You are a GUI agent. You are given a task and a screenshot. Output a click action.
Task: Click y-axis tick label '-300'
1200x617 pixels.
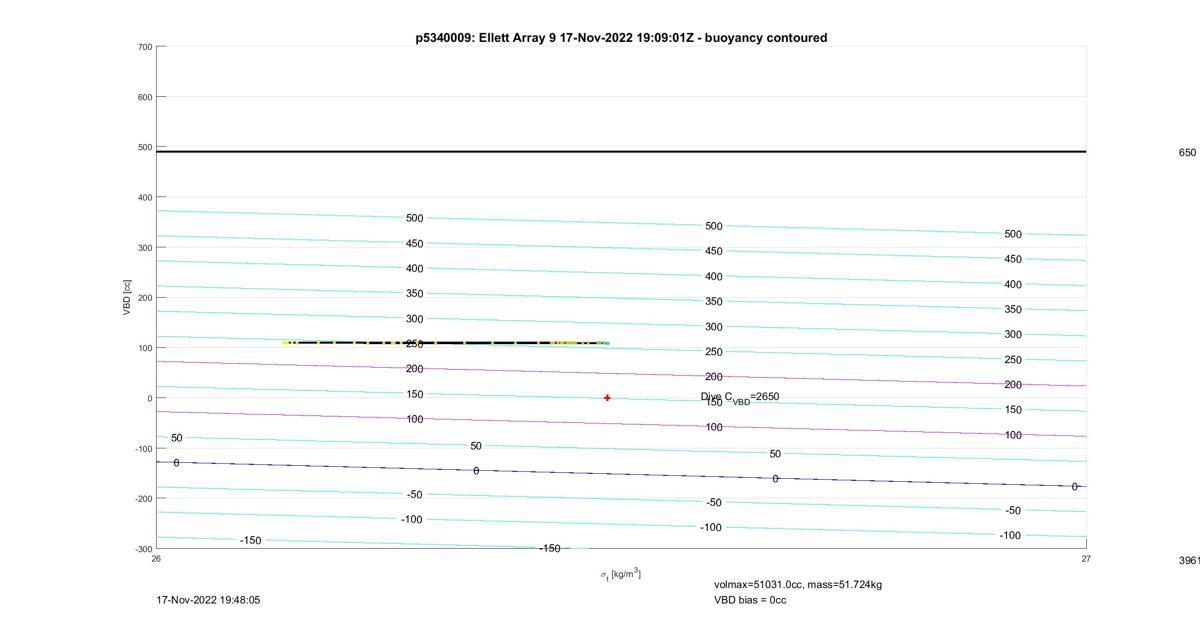click(143, 549)
